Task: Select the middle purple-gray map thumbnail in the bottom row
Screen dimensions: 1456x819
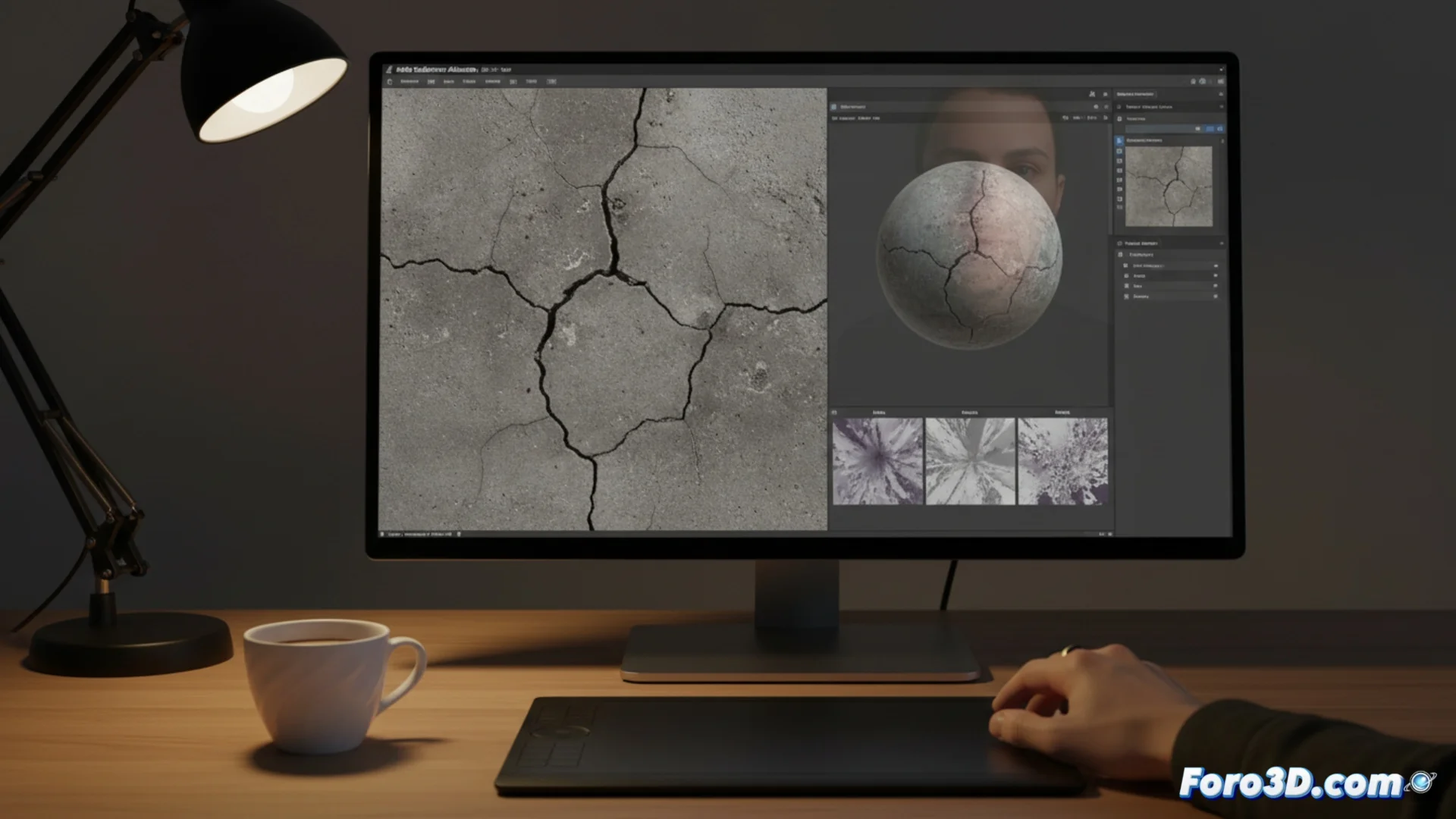Action: point(970,461)
